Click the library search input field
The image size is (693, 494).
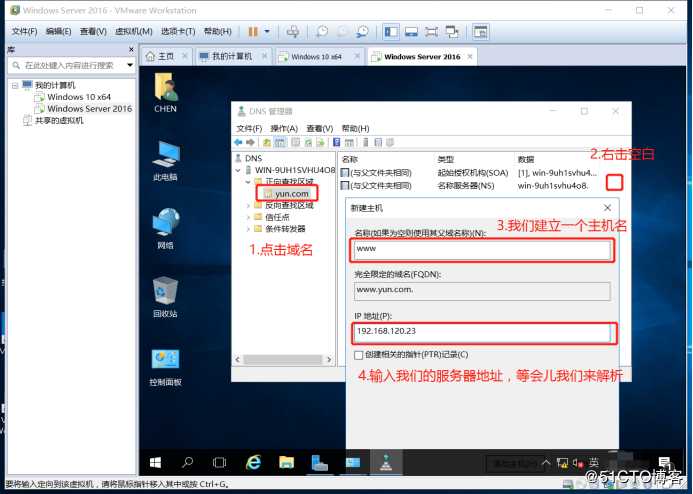[x=69, y=65]
